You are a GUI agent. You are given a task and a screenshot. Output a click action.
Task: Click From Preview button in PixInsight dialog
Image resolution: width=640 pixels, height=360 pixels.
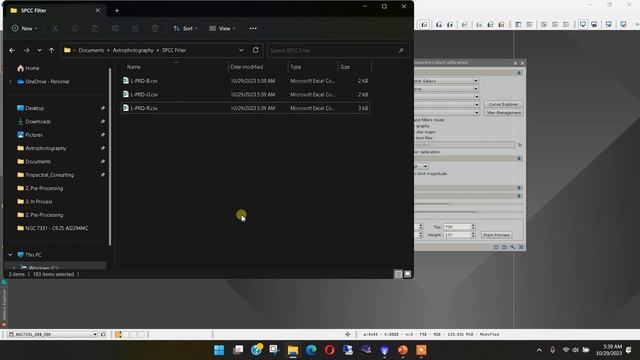pyautogui.click(x=496, y=235)
